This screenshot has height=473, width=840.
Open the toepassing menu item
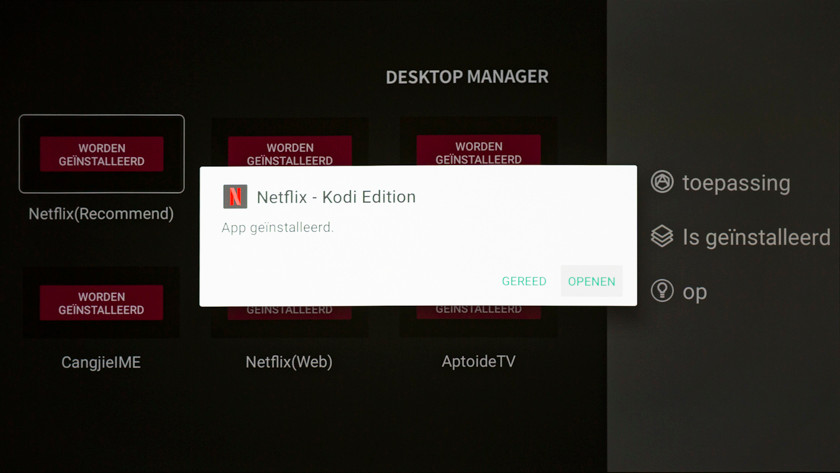coord(721,183)
